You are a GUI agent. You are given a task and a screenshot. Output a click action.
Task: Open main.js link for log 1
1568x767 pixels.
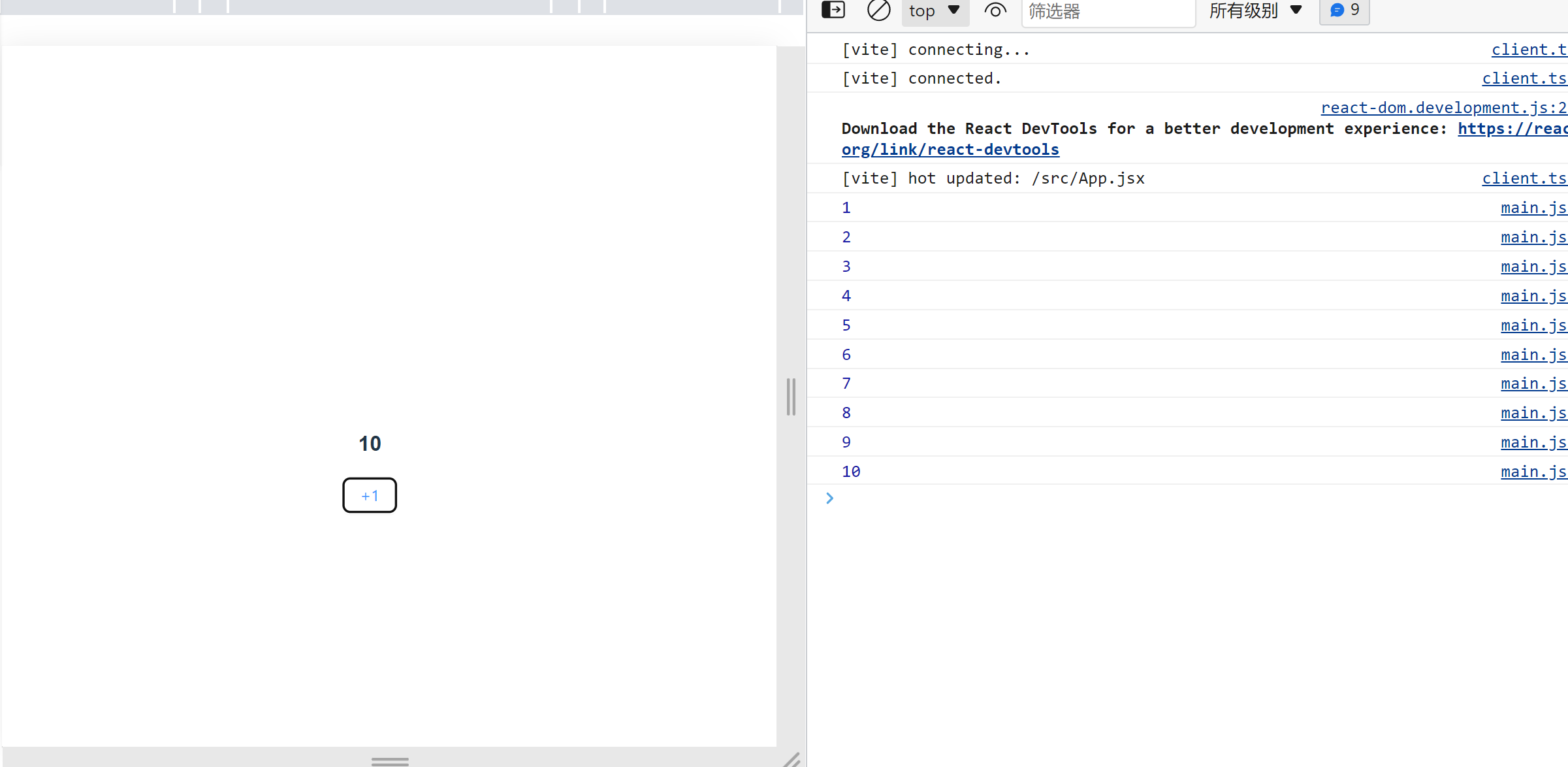point(1534,208)
